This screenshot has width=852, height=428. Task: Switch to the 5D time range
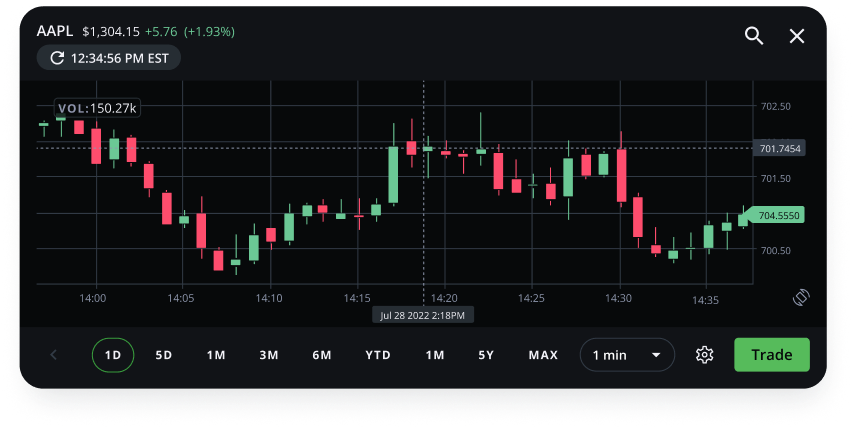click(x=164, y=355)
